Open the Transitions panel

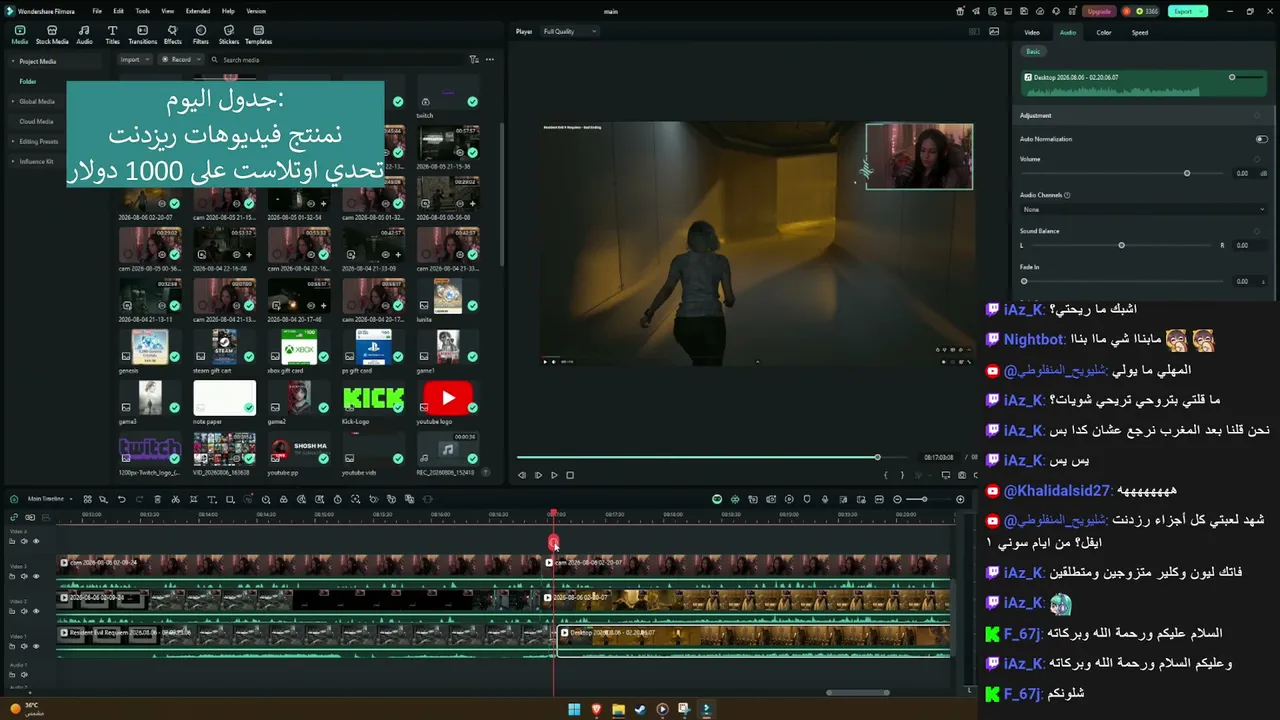pos(143,35)
